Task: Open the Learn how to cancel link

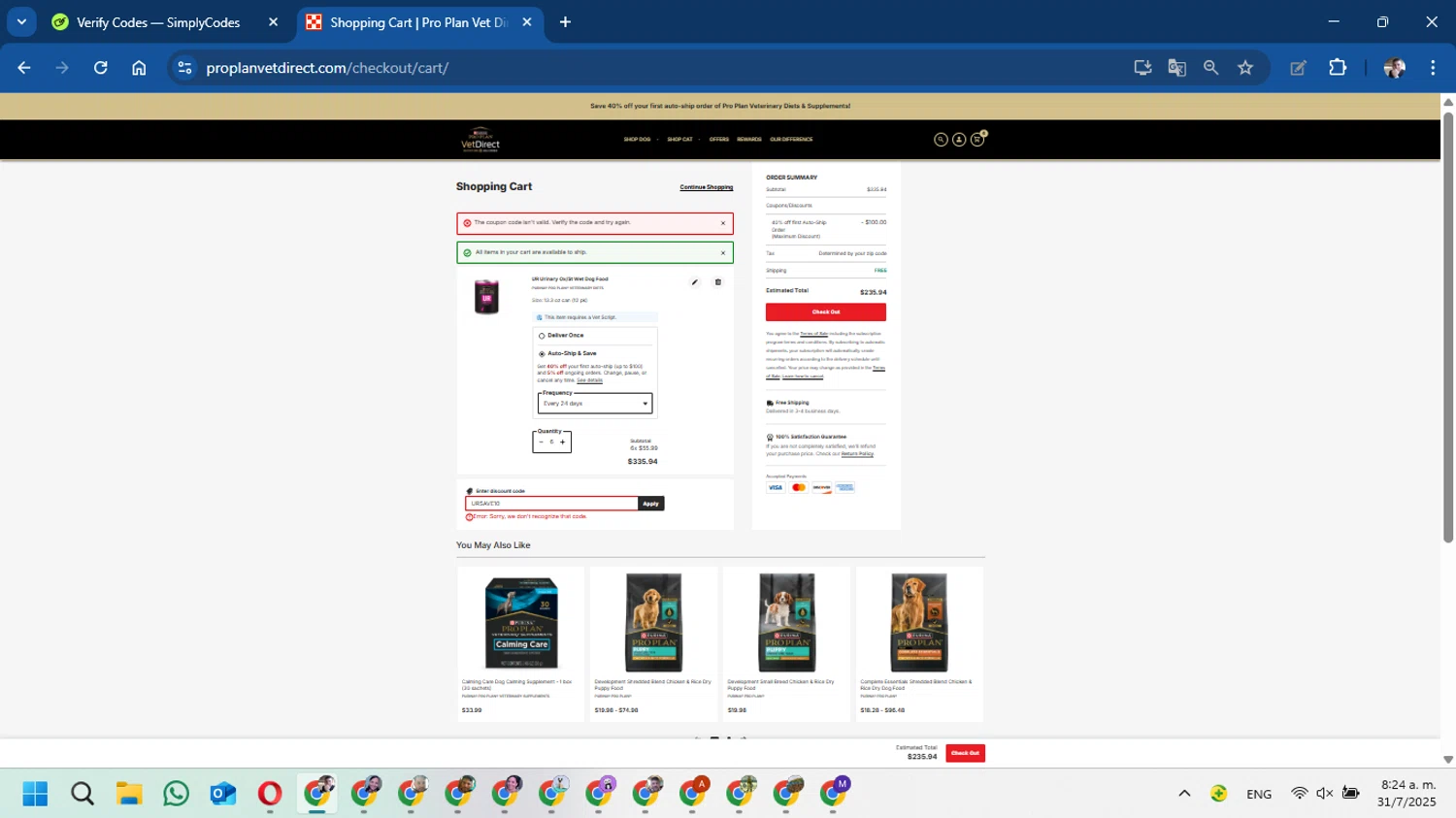Action: [x=803, y=376]
